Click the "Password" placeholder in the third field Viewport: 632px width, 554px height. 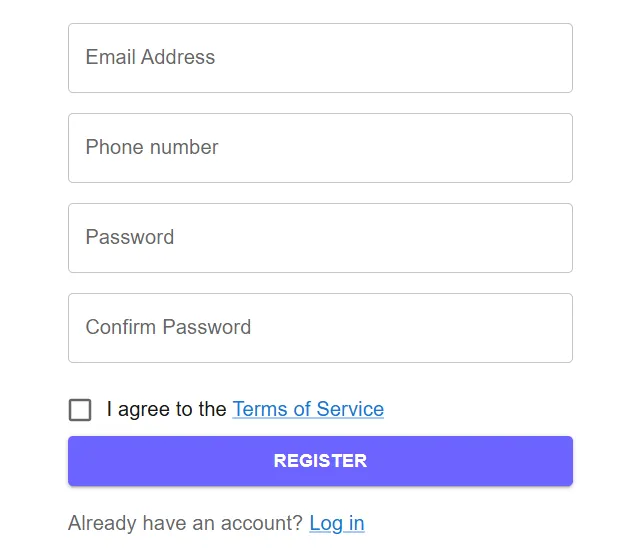[130, 237]
